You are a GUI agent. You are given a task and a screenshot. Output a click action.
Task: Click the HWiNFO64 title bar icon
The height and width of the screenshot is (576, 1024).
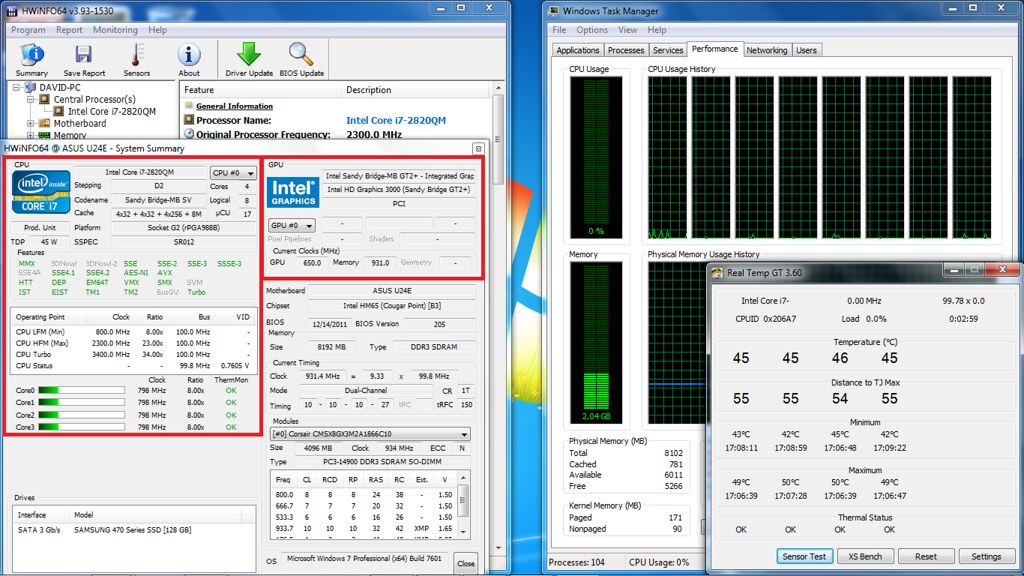[11, 11]
